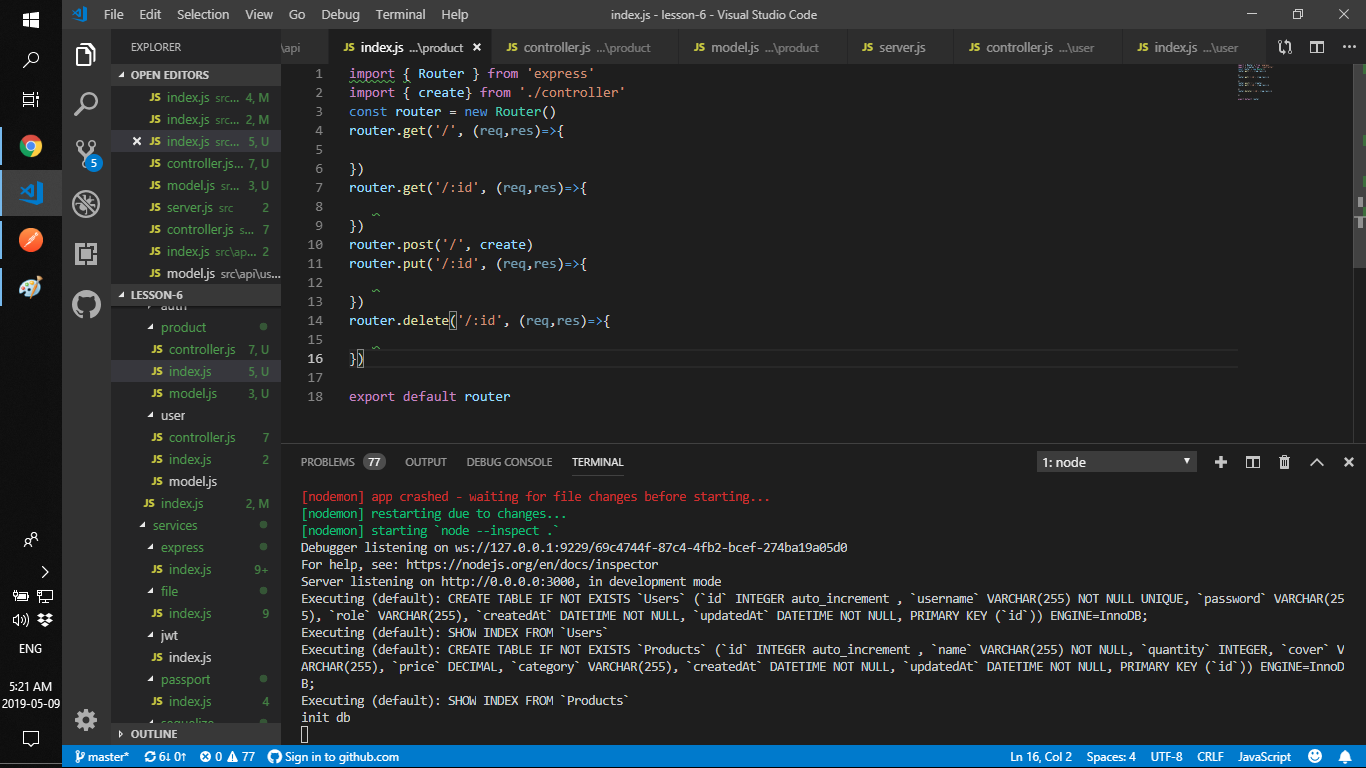Viewport: 1366px width, 768px height.
Task: Open the Terminal menu in the menu bar
Action: [400, 15]
